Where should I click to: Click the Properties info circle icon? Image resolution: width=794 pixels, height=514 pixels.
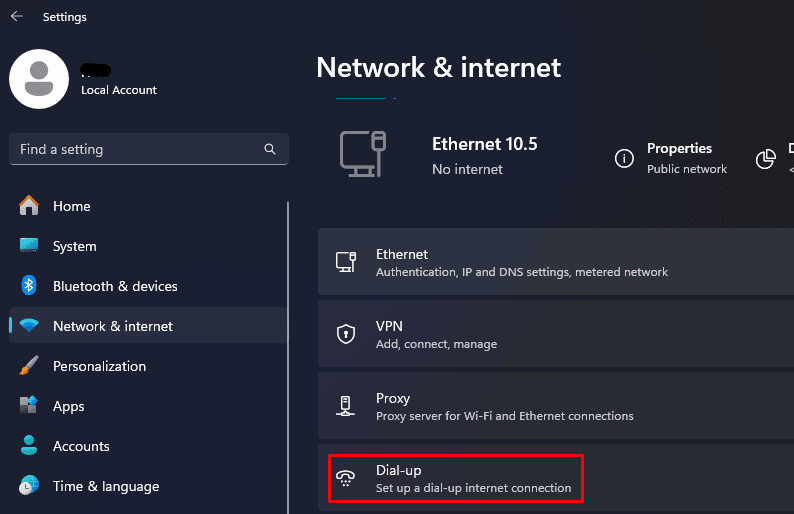coord(624,158)
